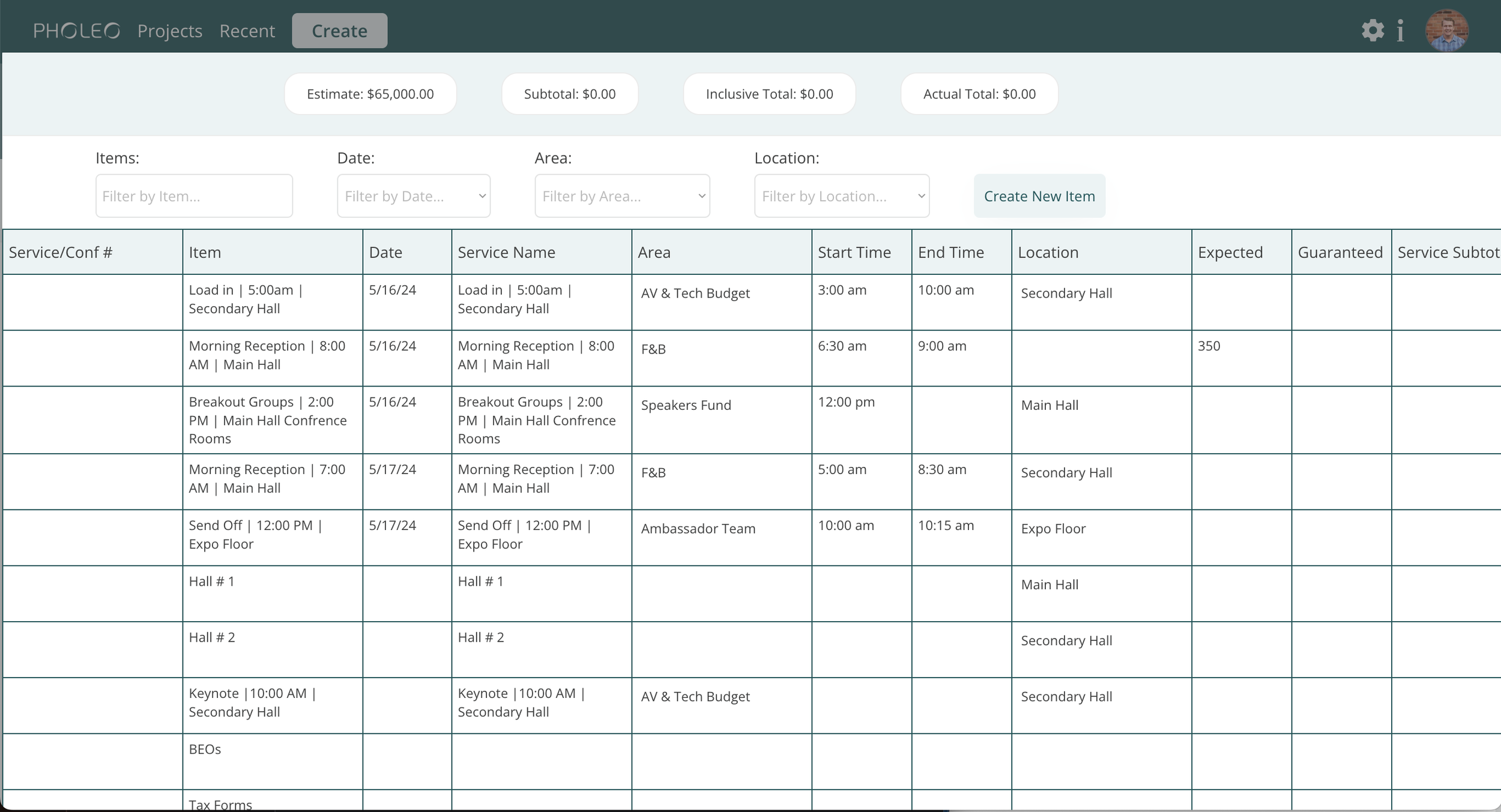Click the 8:30 am end time cell
1501x812 pixels.
coord(962,482)
